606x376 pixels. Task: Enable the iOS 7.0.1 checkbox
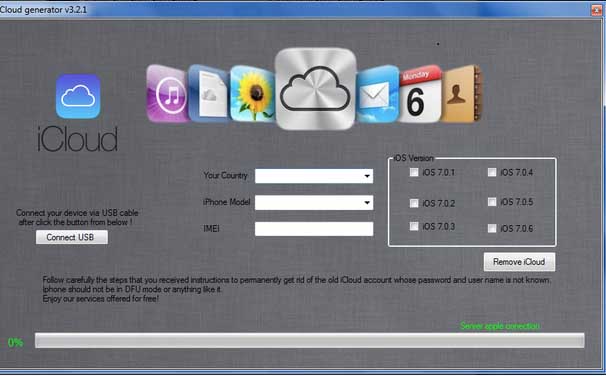click(414, 172)
